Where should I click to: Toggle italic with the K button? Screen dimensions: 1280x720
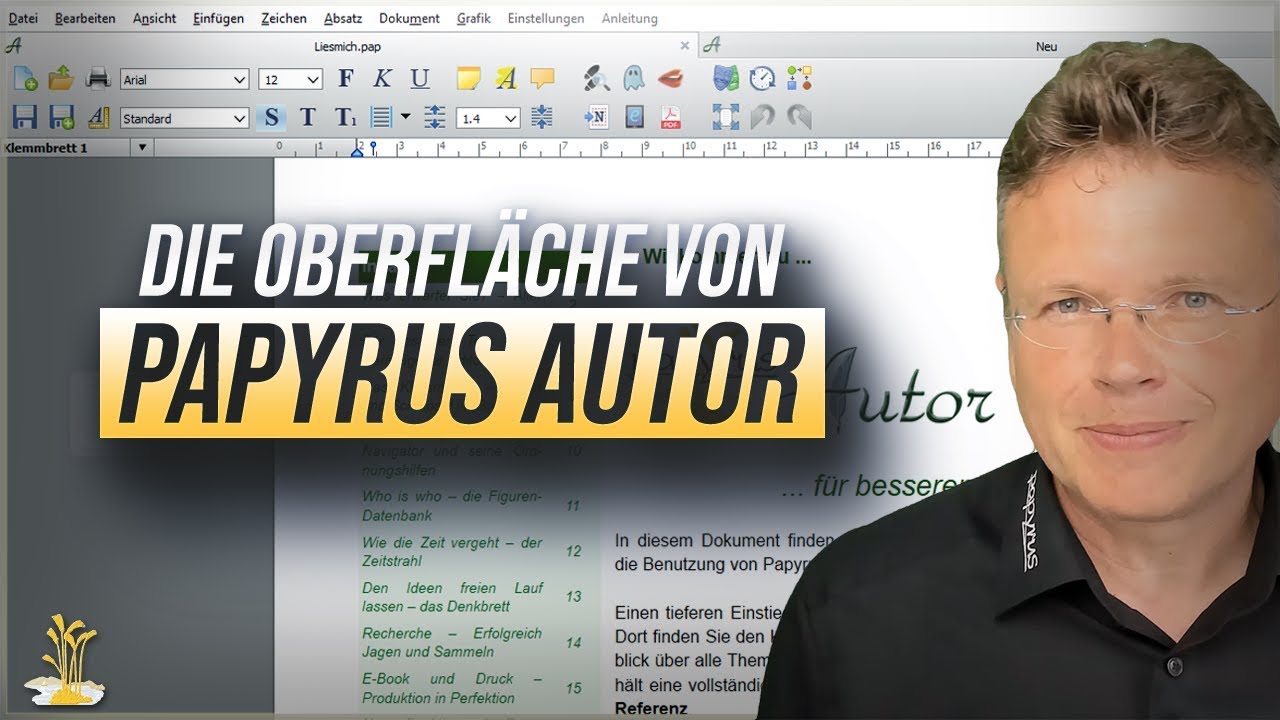click(382, 78)
